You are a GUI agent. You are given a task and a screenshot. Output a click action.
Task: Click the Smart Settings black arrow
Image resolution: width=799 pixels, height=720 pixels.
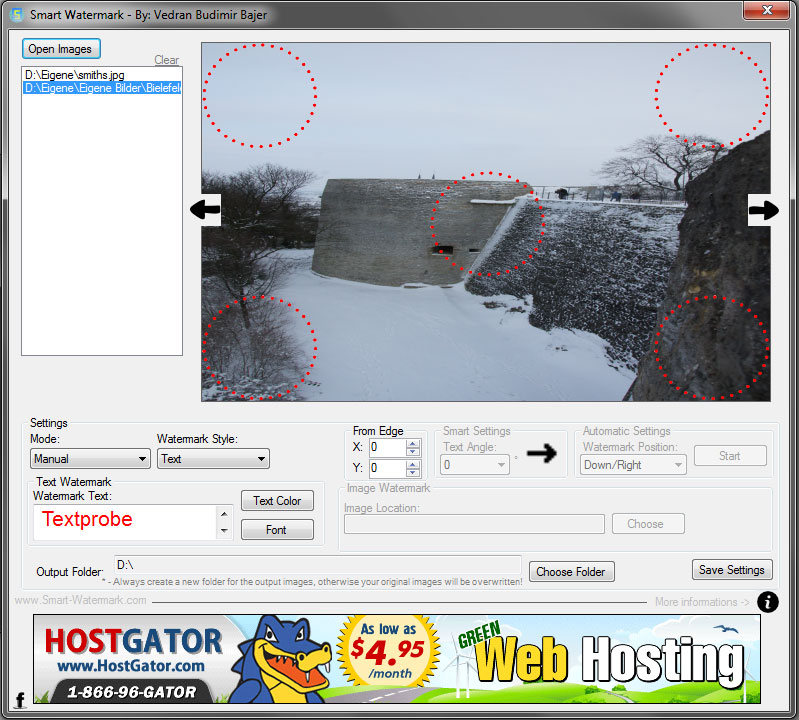tap(541, 452)
